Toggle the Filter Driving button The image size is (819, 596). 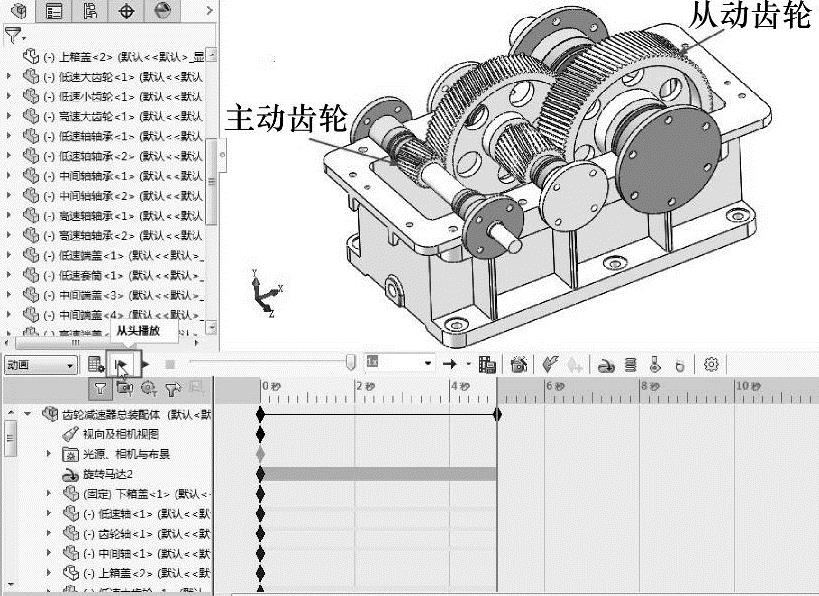pyautogui.click(x=149, y=388)
